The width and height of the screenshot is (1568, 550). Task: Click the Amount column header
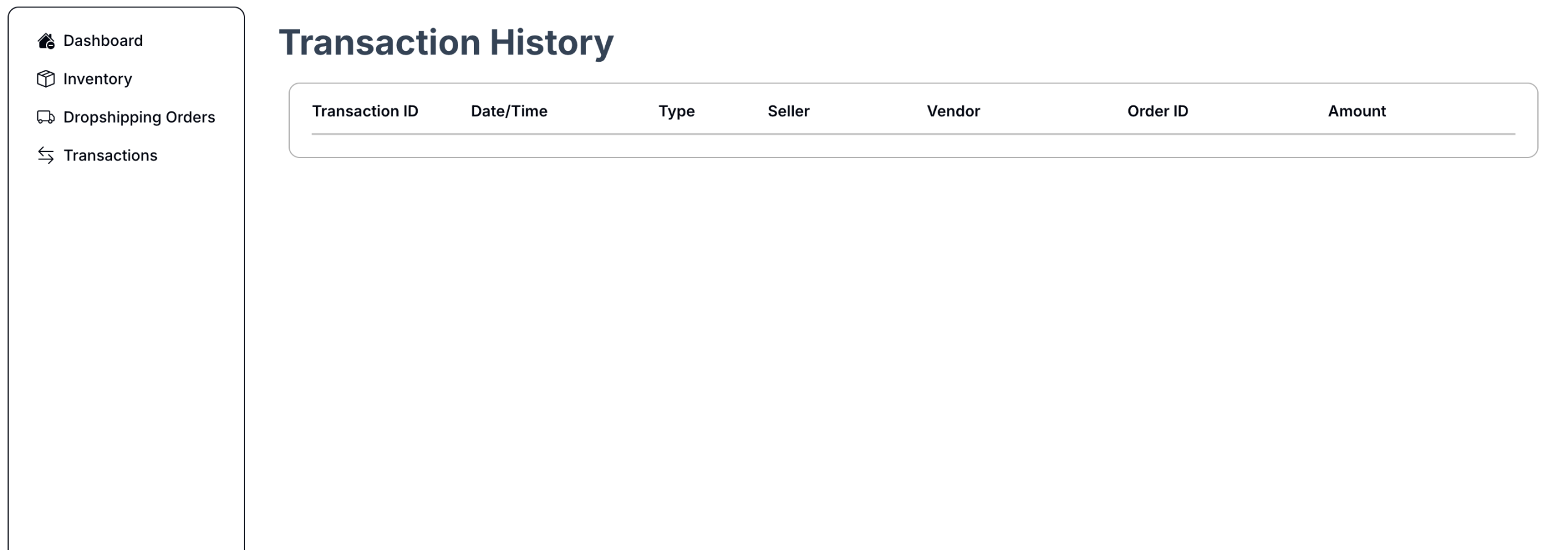click(x=1357, y=111)
